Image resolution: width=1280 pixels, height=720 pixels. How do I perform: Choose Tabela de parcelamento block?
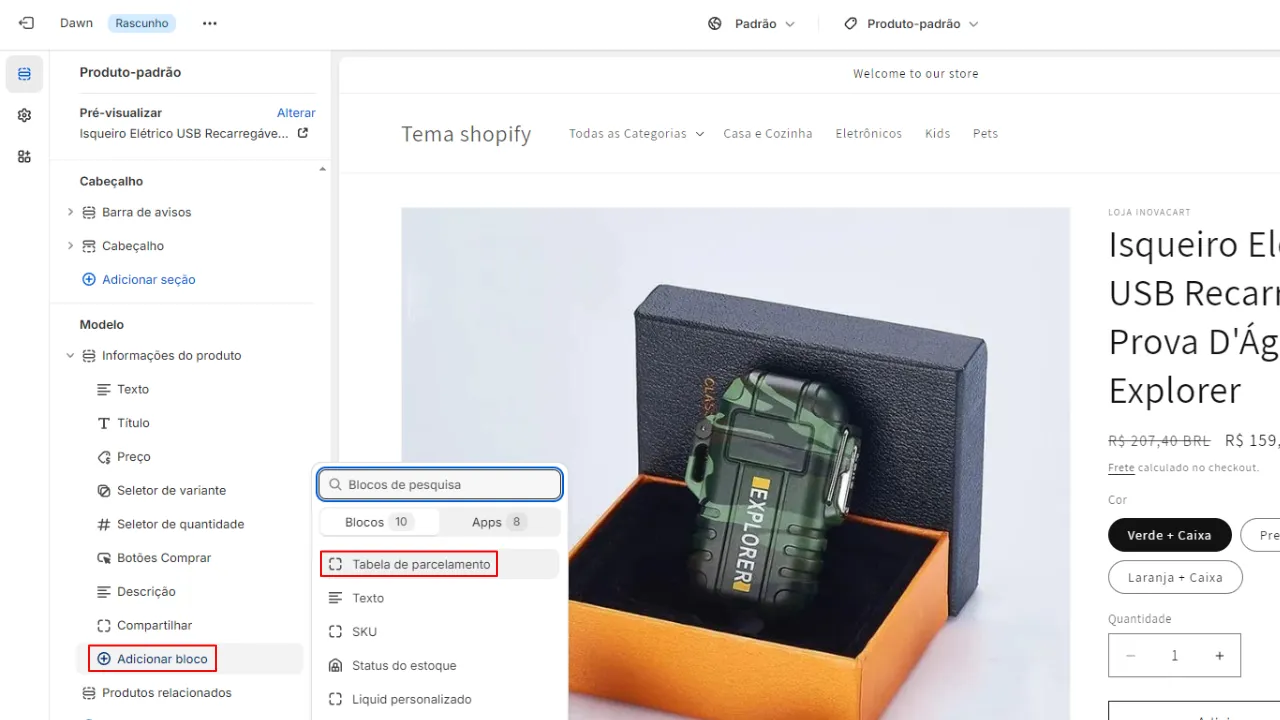pos(439,564)
